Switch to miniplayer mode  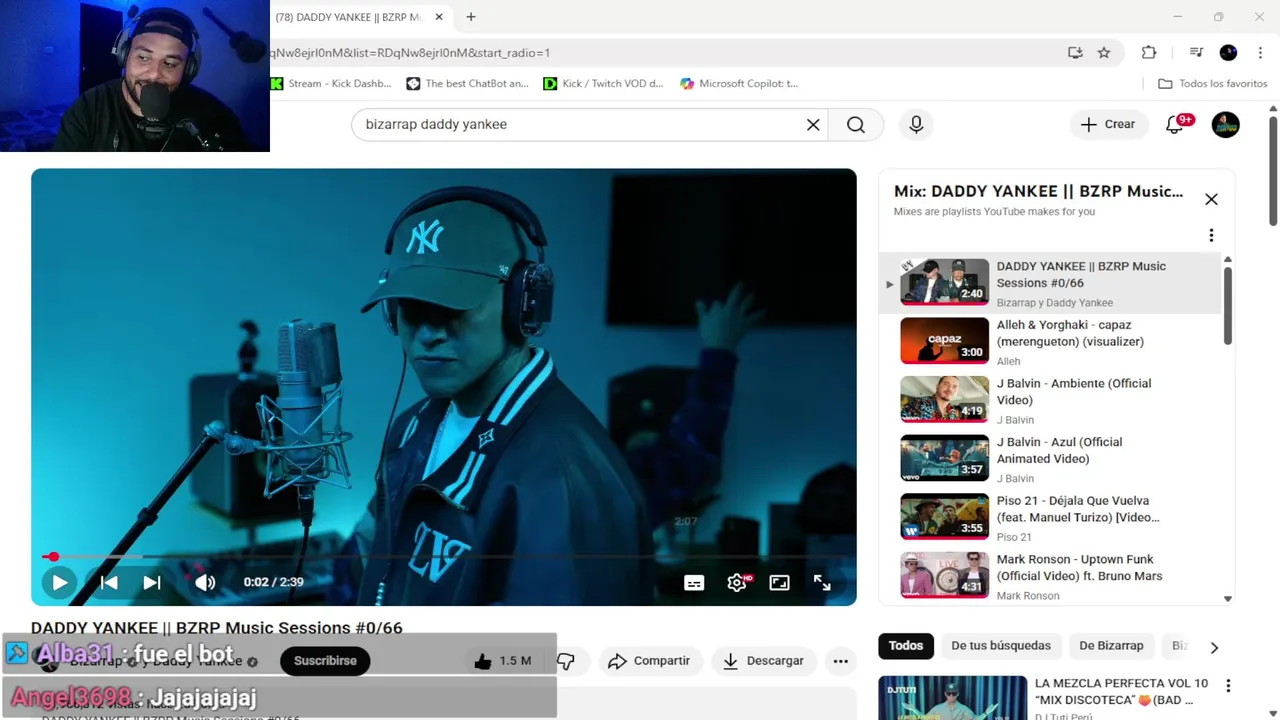779,583
